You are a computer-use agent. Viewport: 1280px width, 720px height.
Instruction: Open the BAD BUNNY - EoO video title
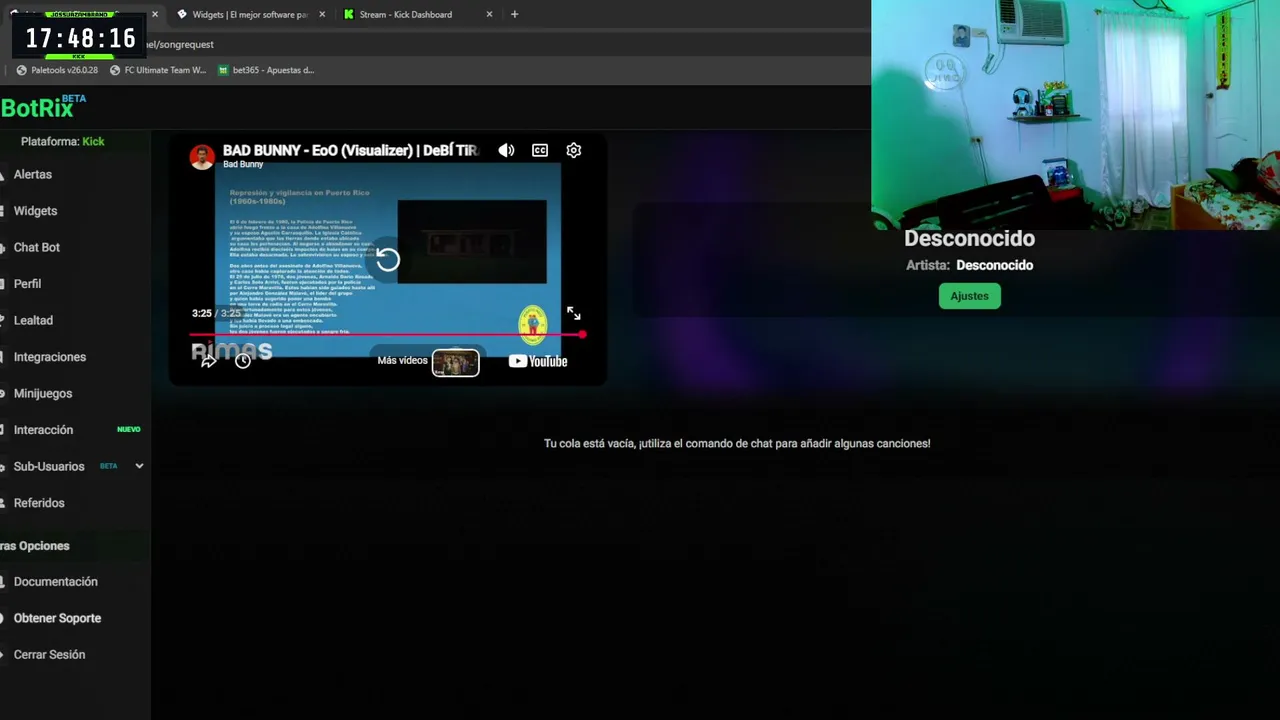pyautogui.click(x=350, y=150)
